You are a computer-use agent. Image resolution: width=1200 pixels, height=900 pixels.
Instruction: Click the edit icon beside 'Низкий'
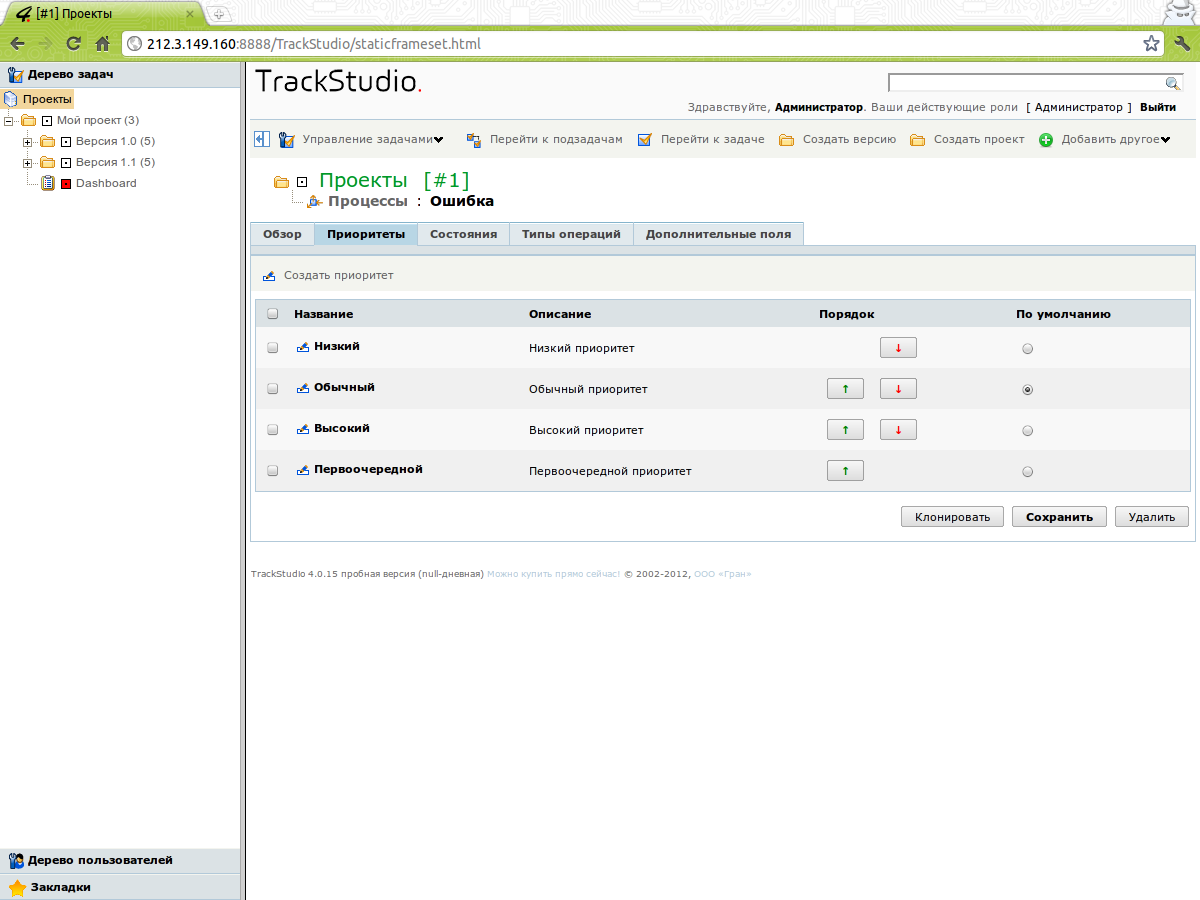click(x=303, y=347)
